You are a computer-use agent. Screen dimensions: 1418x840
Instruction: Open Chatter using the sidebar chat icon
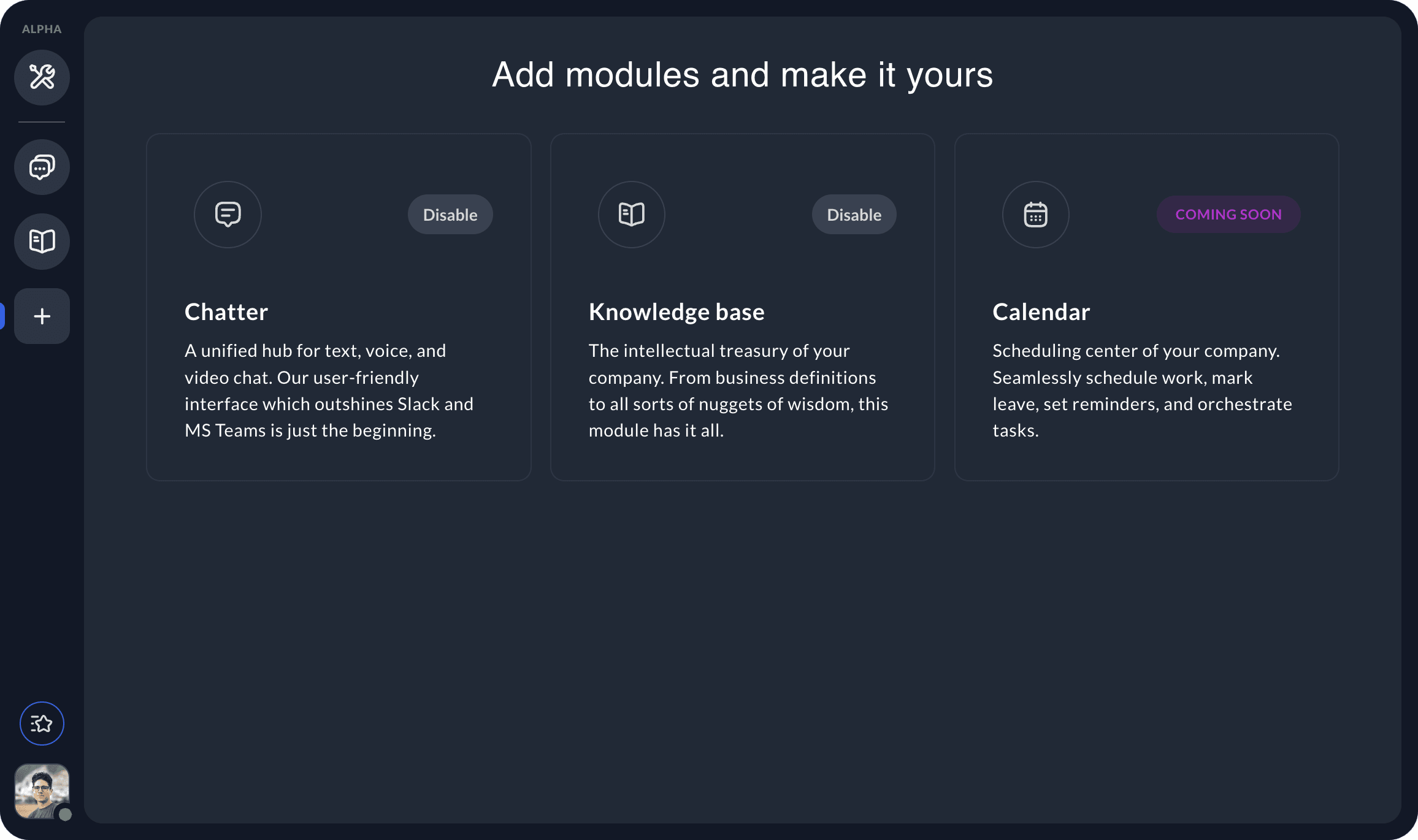(x=42, y=167)
